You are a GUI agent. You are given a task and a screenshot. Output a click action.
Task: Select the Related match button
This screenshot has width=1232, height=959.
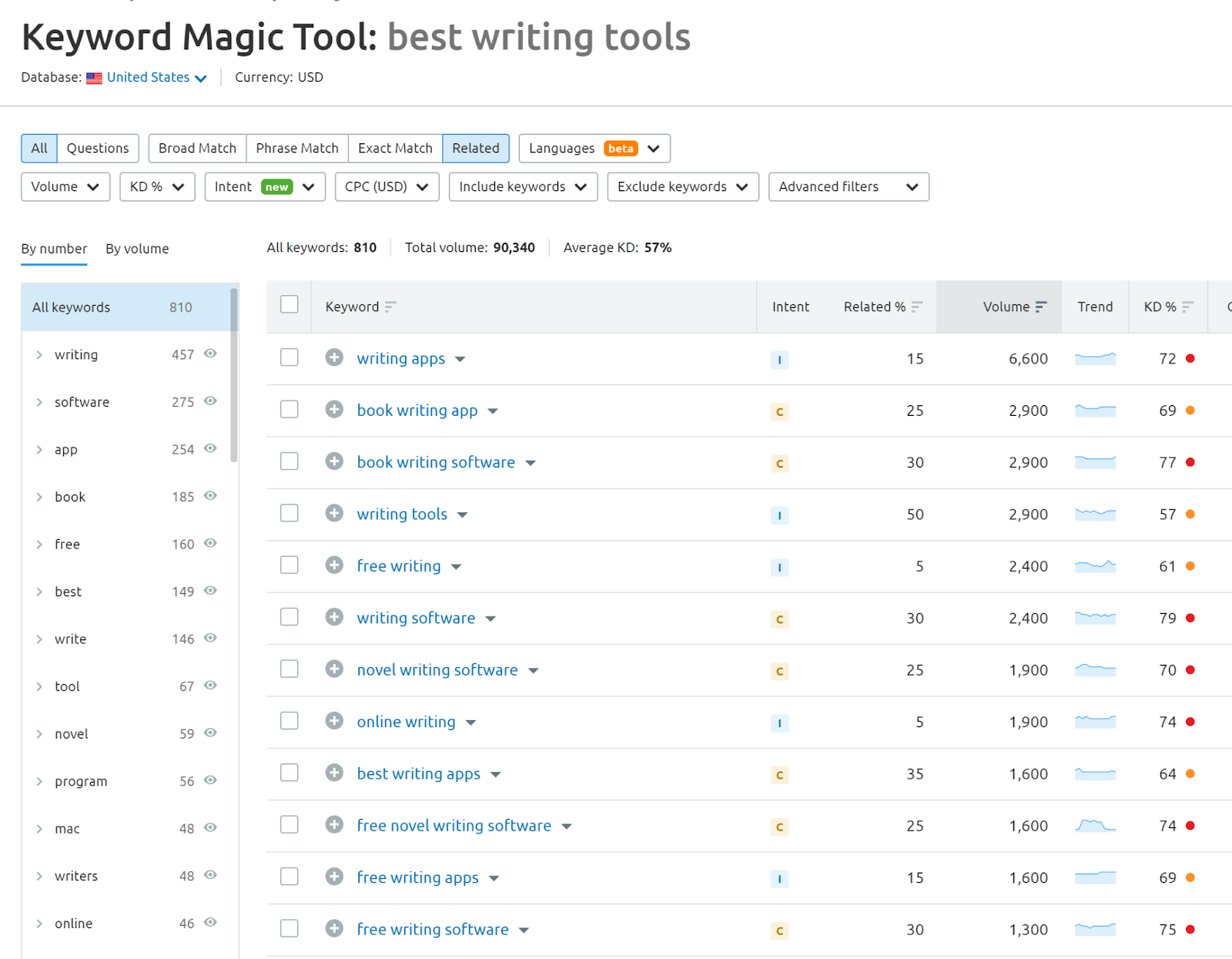476,149
